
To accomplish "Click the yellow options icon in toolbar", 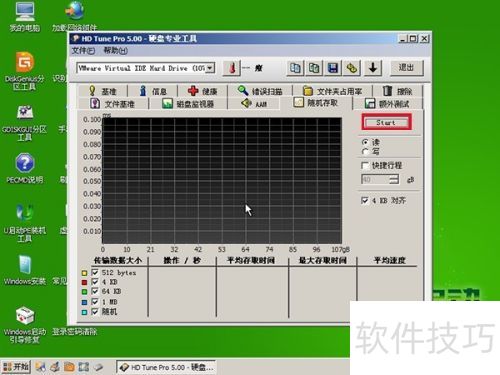I will click(x=352, y=68).
